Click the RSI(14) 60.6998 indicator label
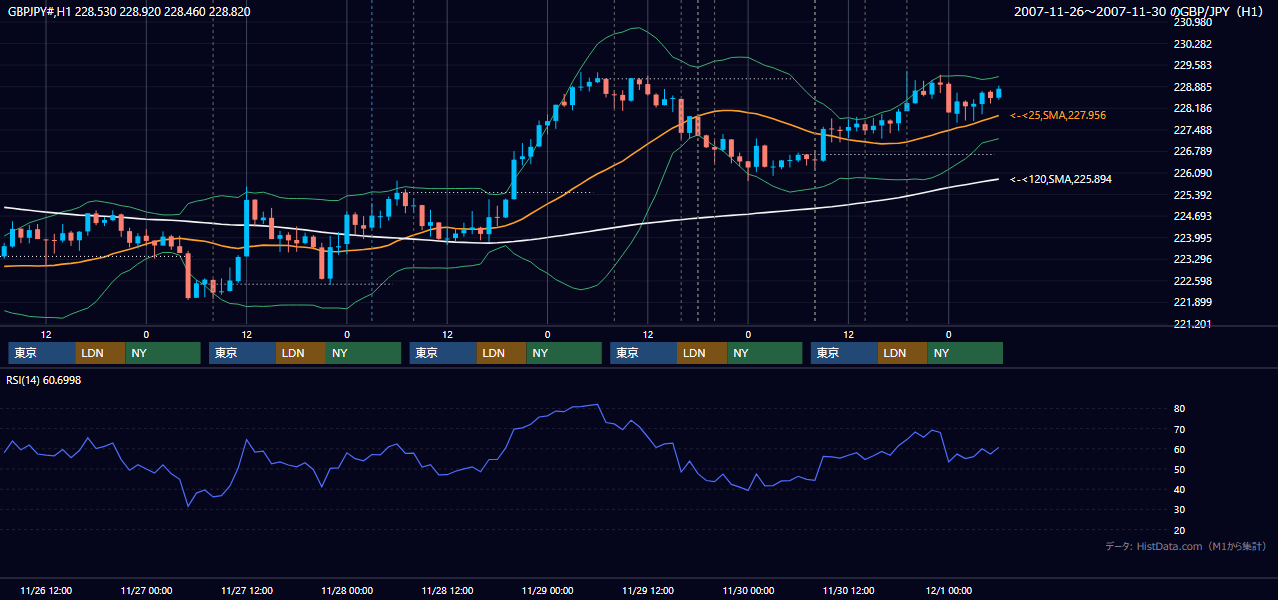This screenshot has height=600, width=1278. pyautogui.click(x=44, y=380)
